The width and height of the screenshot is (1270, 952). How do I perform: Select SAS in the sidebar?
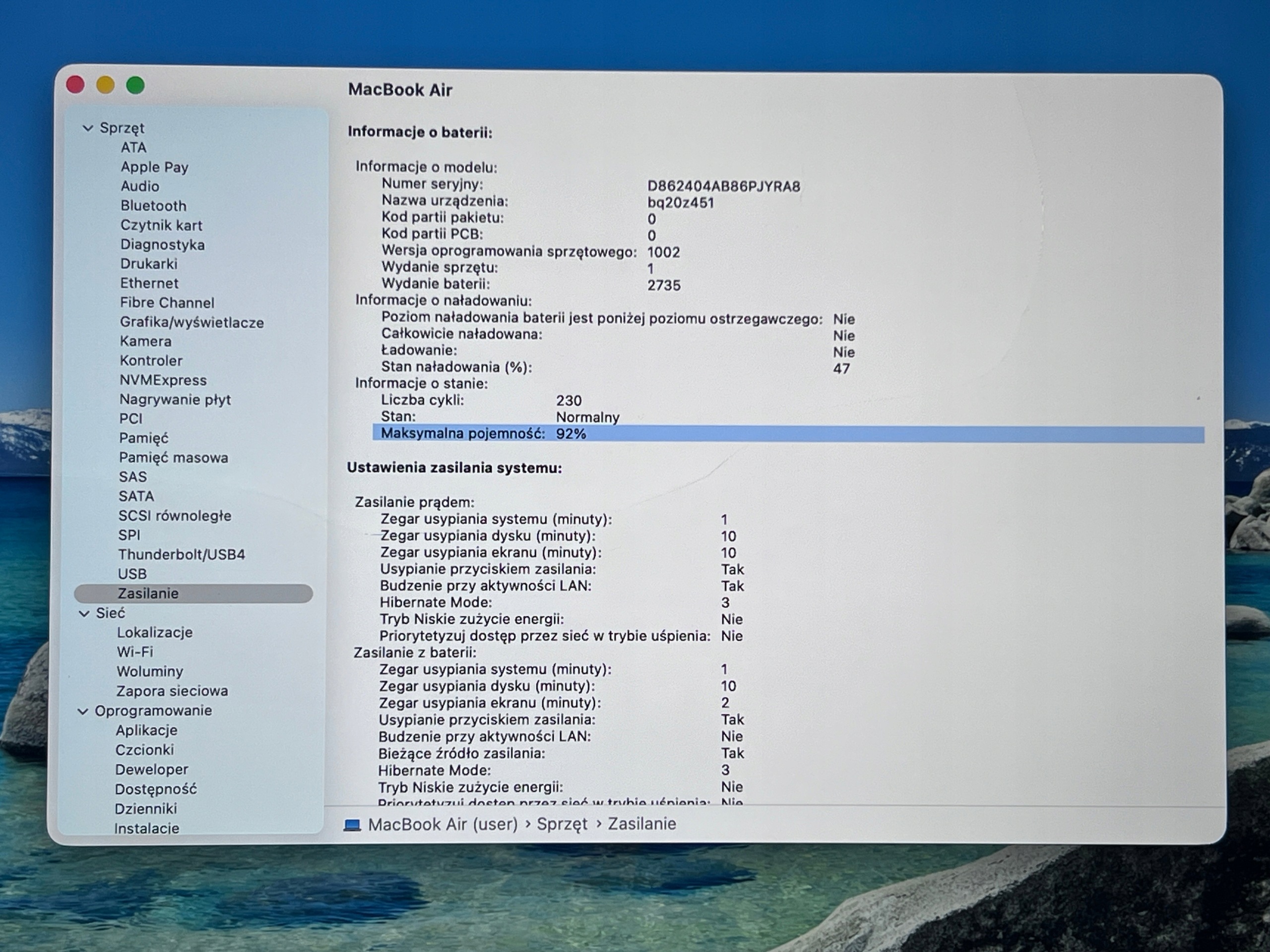(x=132, y=476)
